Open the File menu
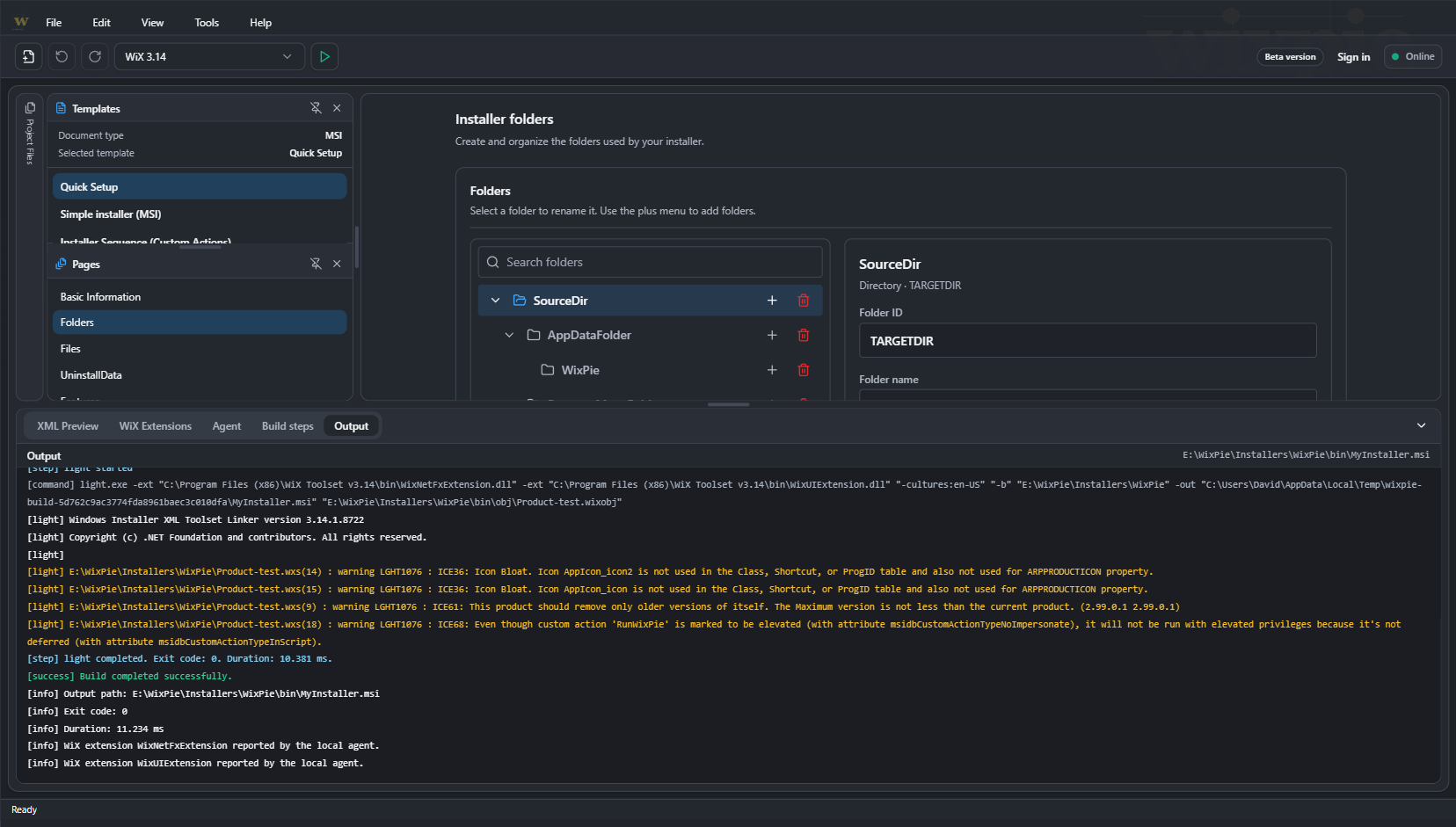 (54, 23)
